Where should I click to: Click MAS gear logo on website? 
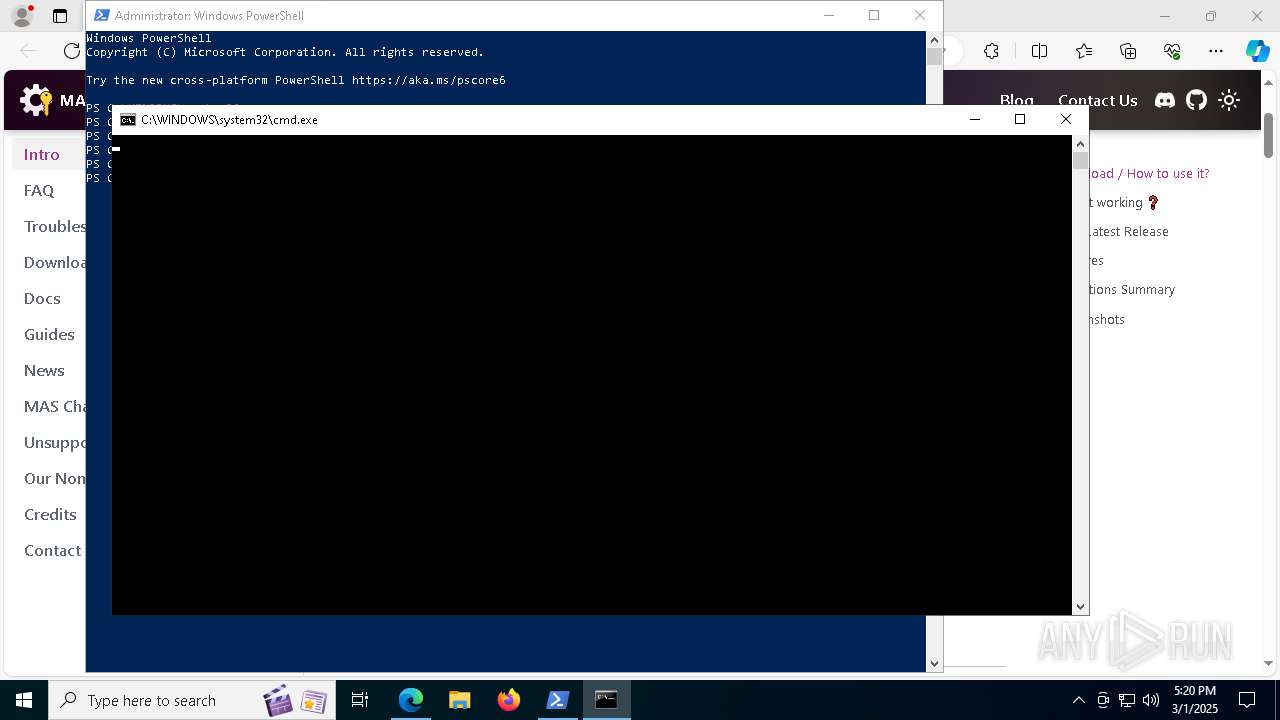[x=36, y=100]
